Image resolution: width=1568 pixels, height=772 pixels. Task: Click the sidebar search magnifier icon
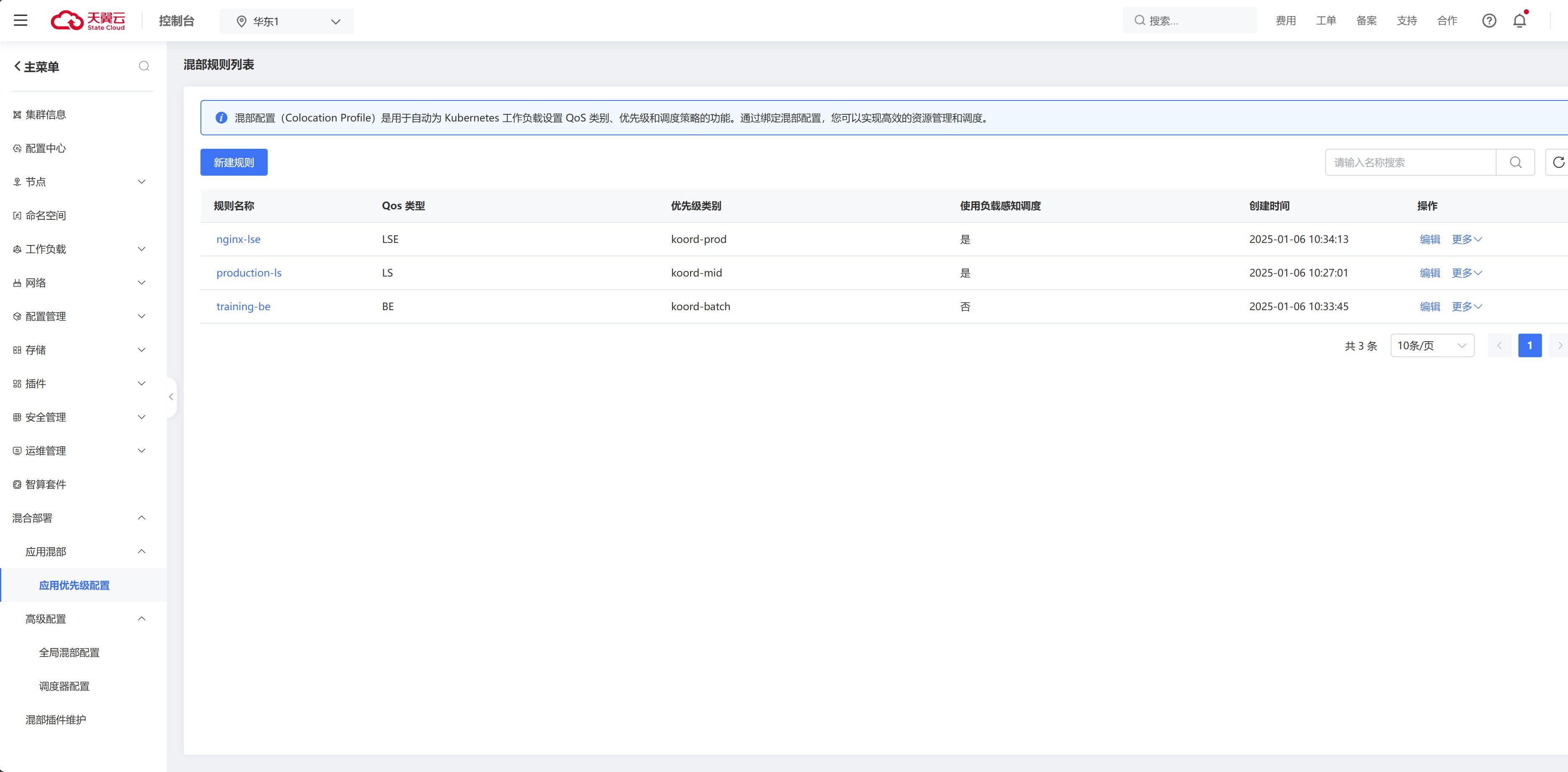pos(144,66)
